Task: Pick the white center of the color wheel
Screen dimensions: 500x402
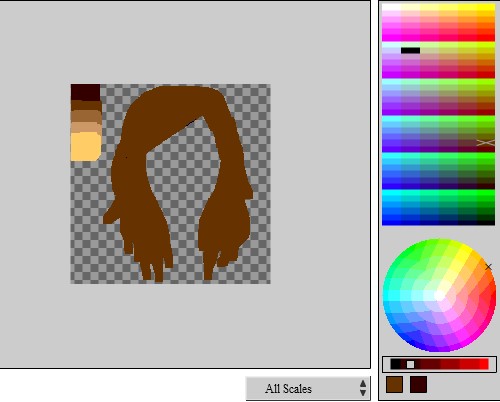Action: (439, 295)
